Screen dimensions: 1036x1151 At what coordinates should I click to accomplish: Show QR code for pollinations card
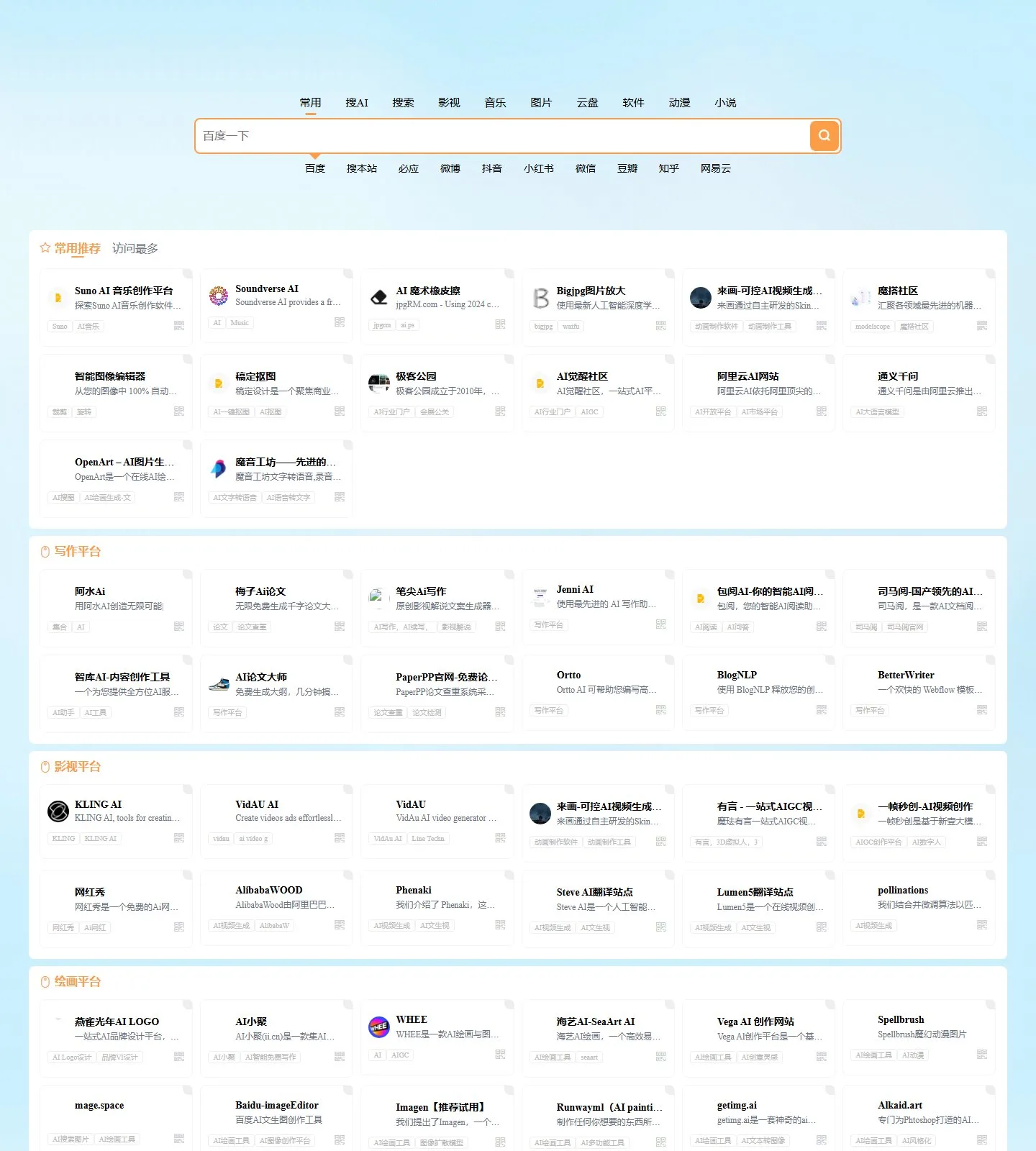point(982,924)
